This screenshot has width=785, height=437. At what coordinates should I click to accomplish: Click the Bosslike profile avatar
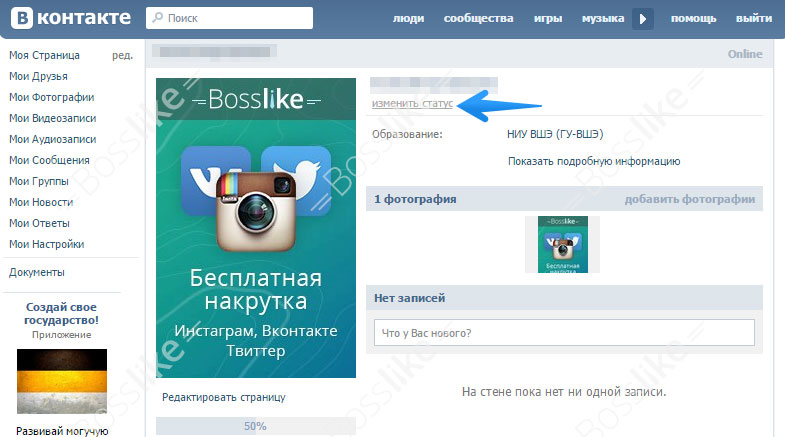[x=256, y=228]
